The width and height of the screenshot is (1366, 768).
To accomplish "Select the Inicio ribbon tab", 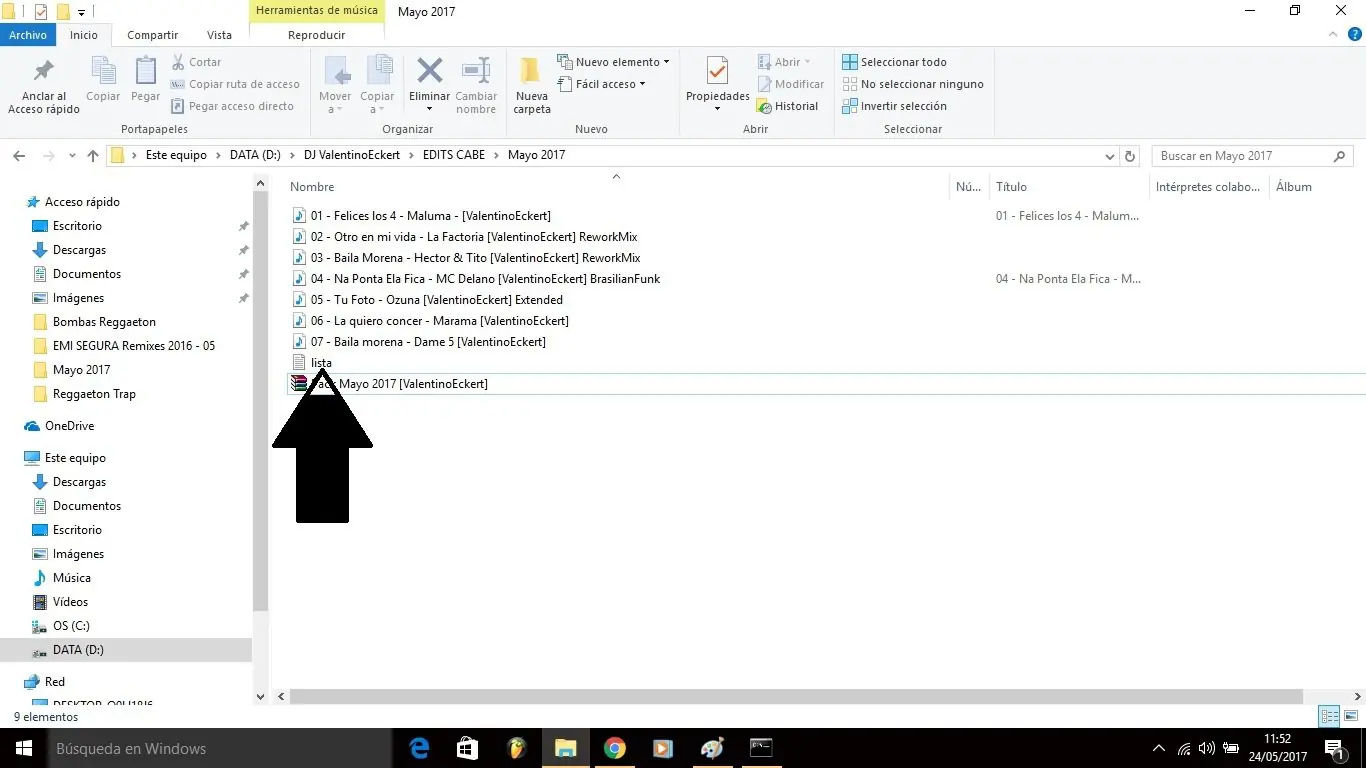I will point(84,35).
